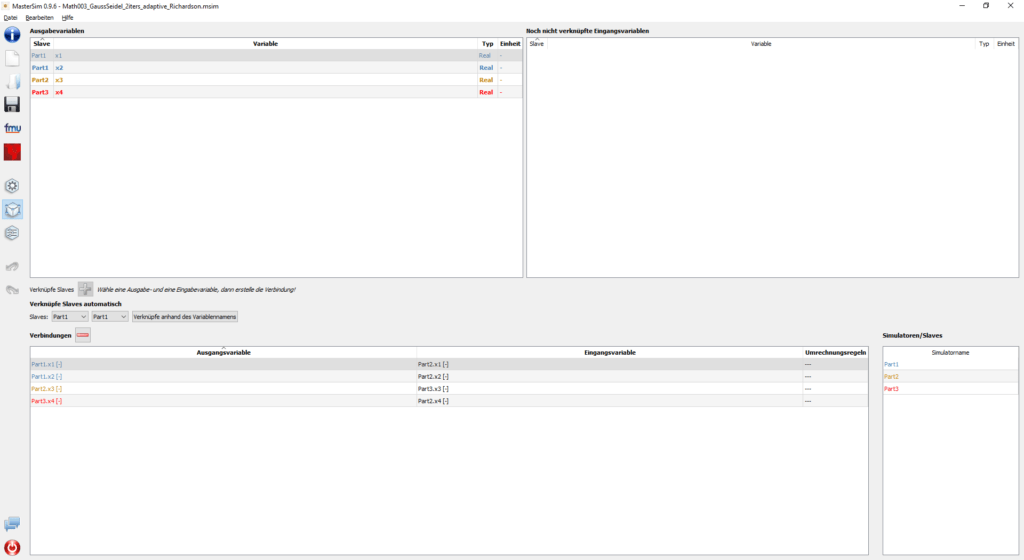Click the undo arrow icon
The width and height of the screenshot is (1024, 560).
12,266
